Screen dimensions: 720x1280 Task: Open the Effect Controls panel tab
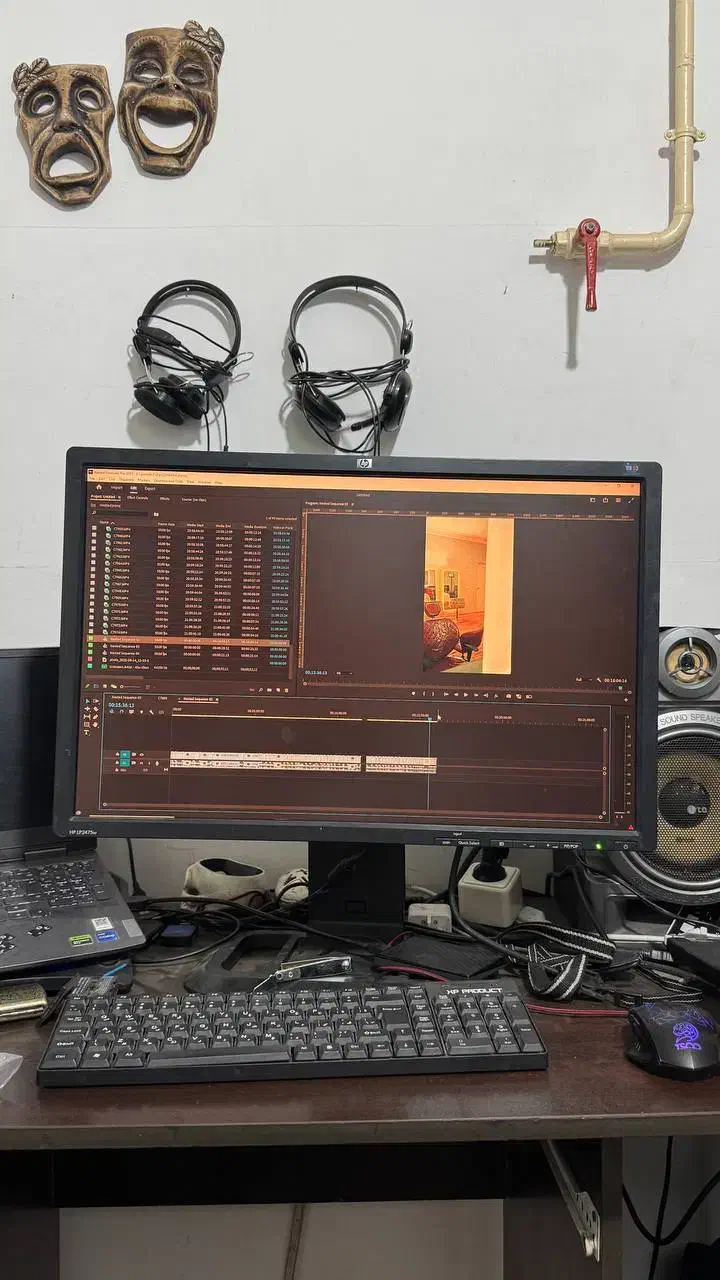pyautogui.click(x=137, y=498)
